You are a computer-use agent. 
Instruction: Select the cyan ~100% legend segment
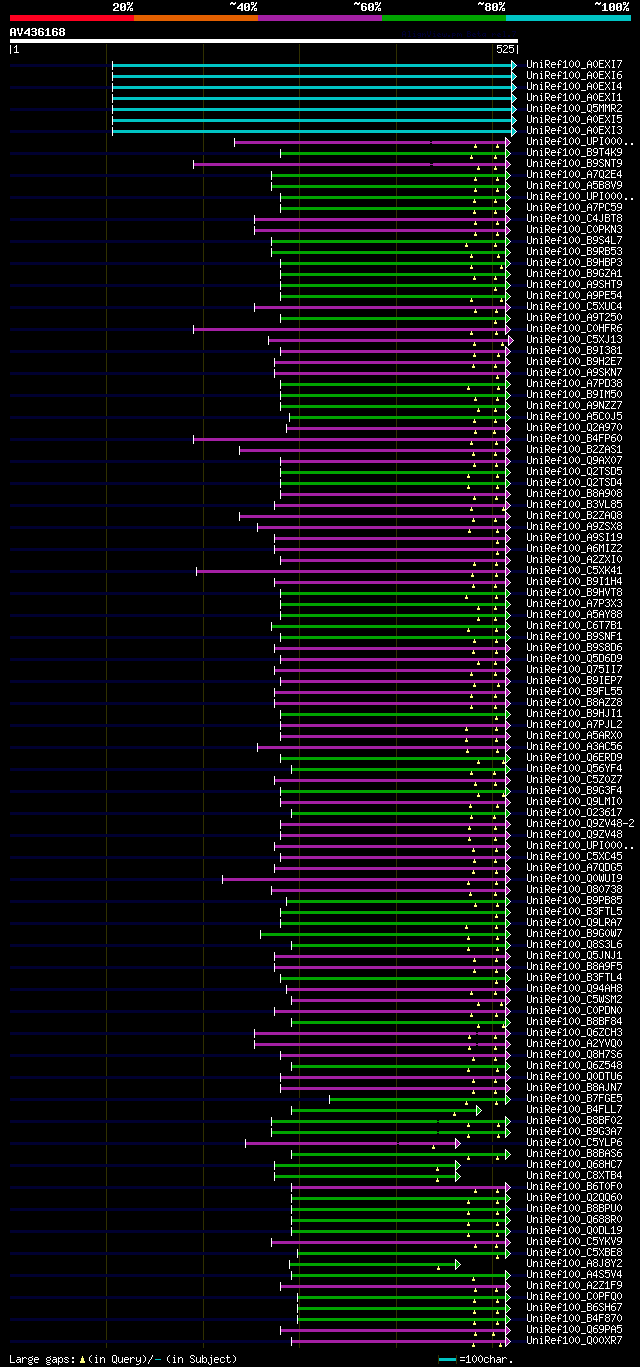pos(568,17)
